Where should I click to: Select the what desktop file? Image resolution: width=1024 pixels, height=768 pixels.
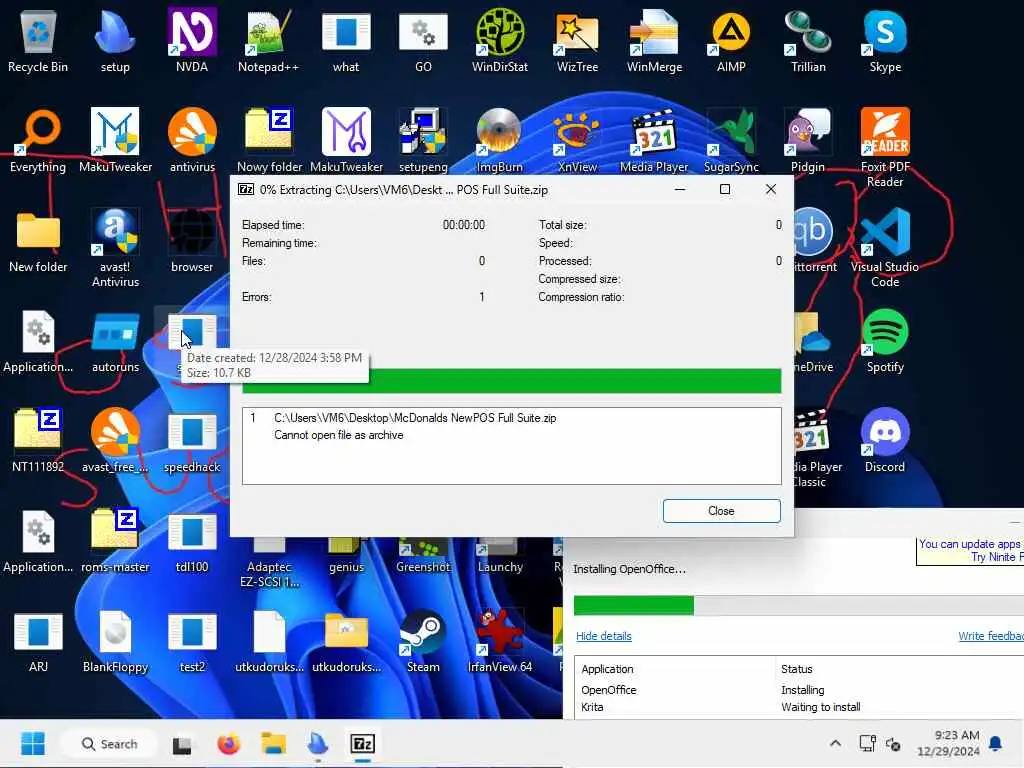pos(346,40)
